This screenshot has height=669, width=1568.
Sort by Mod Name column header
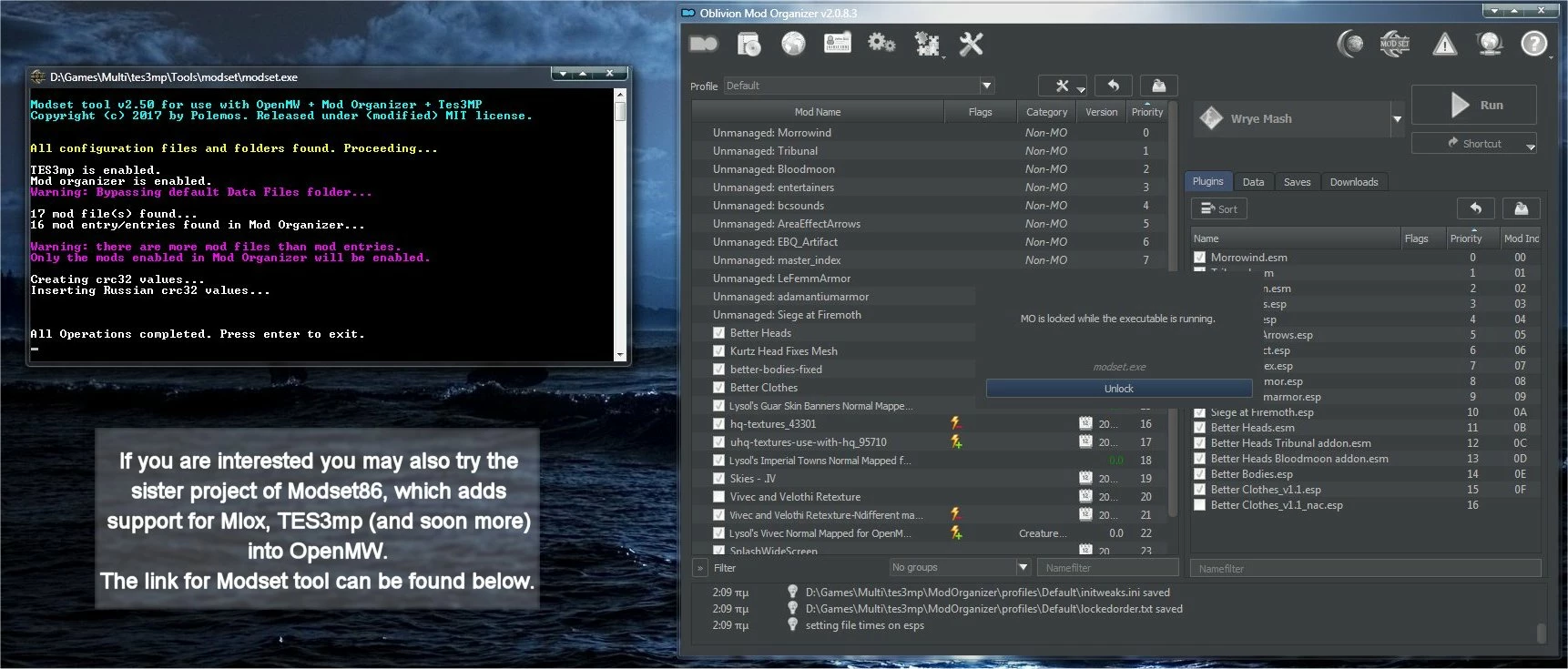[818, 112]
